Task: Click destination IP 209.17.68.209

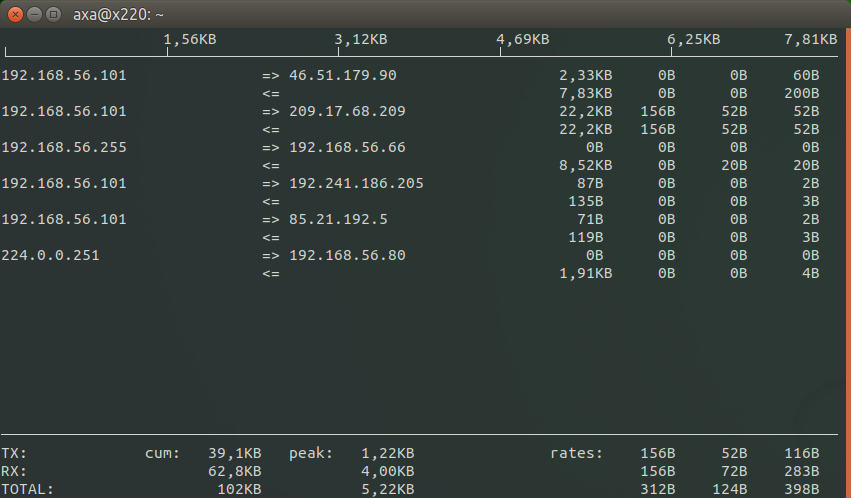Action: point(347,111)
